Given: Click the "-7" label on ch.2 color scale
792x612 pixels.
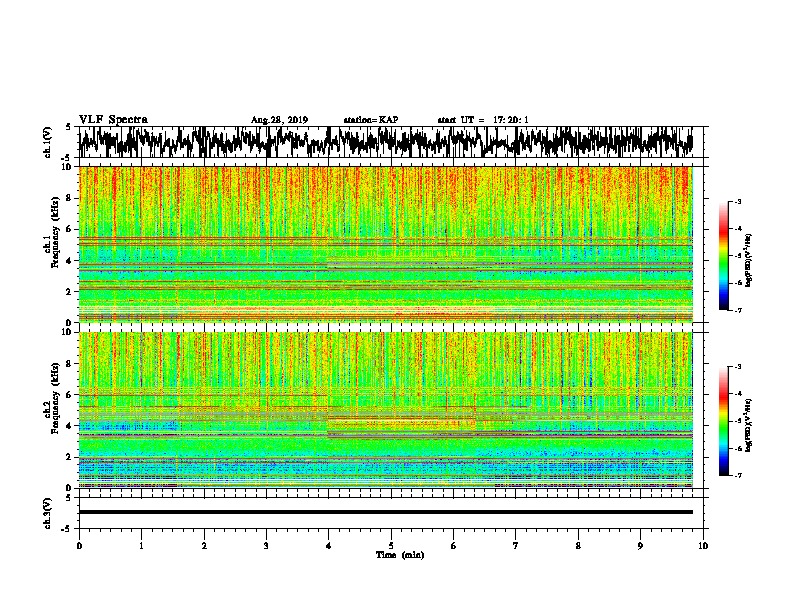Looking at the screenshot, I should (738, 476).
